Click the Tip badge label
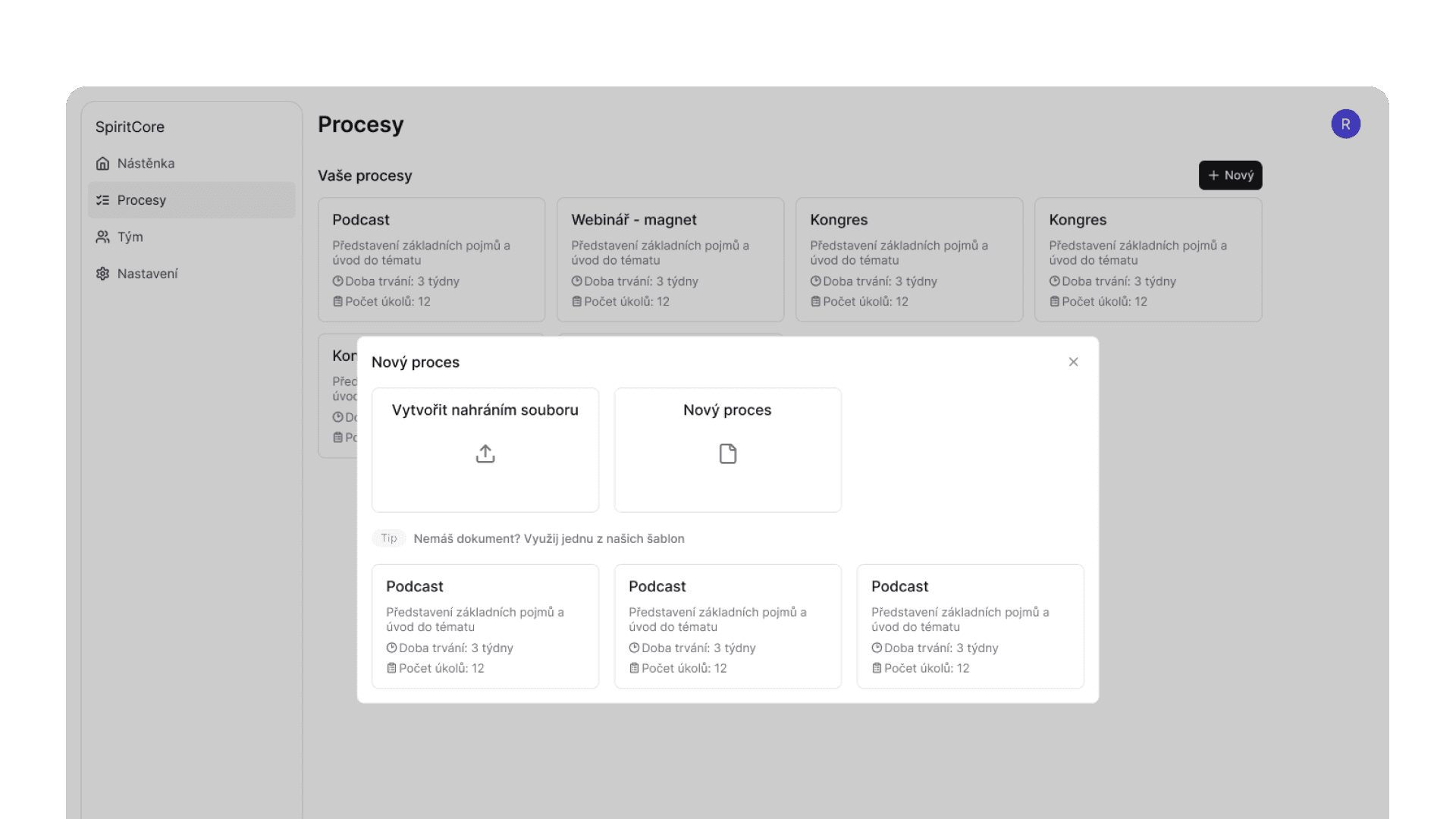 [389, 538]
